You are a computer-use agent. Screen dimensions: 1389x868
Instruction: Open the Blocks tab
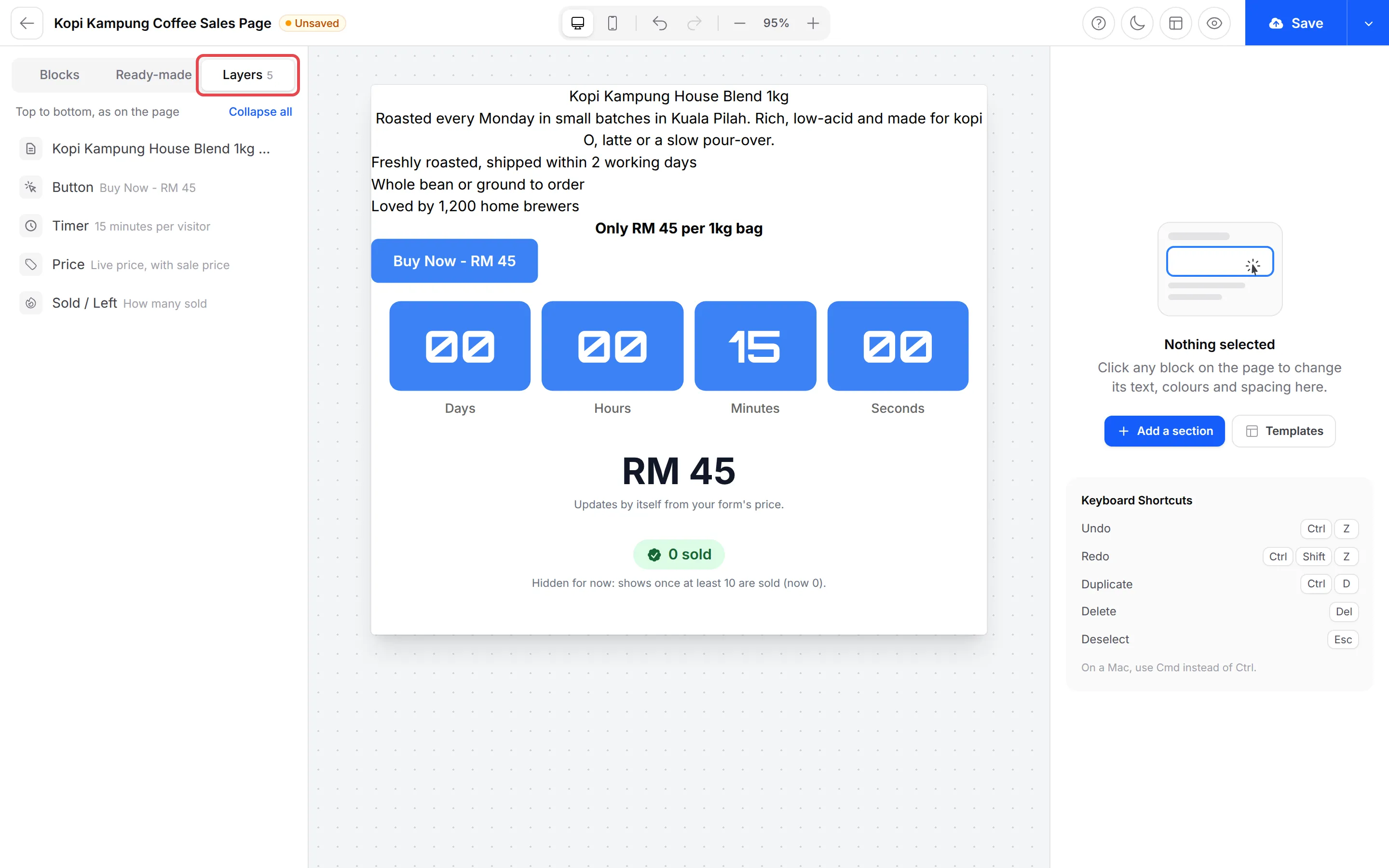pos(60,75)
